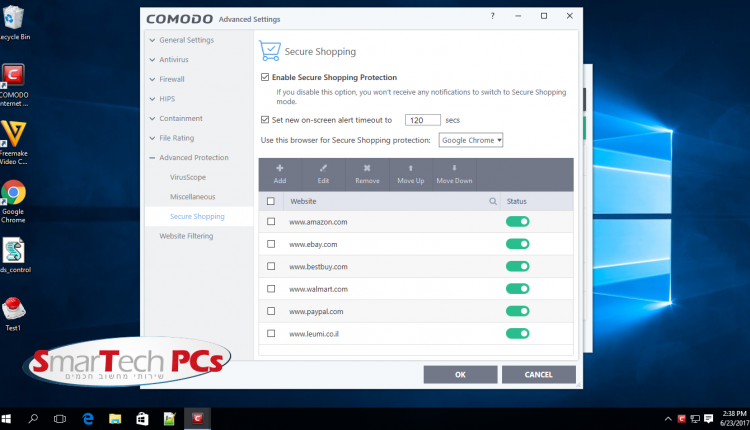Disable status toggle for www.amazon.com

518,221
